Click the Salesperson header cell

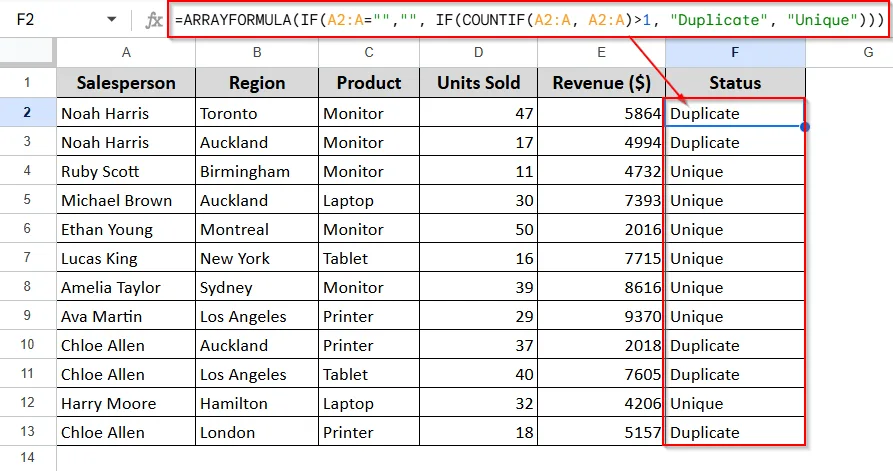[126, 83]
